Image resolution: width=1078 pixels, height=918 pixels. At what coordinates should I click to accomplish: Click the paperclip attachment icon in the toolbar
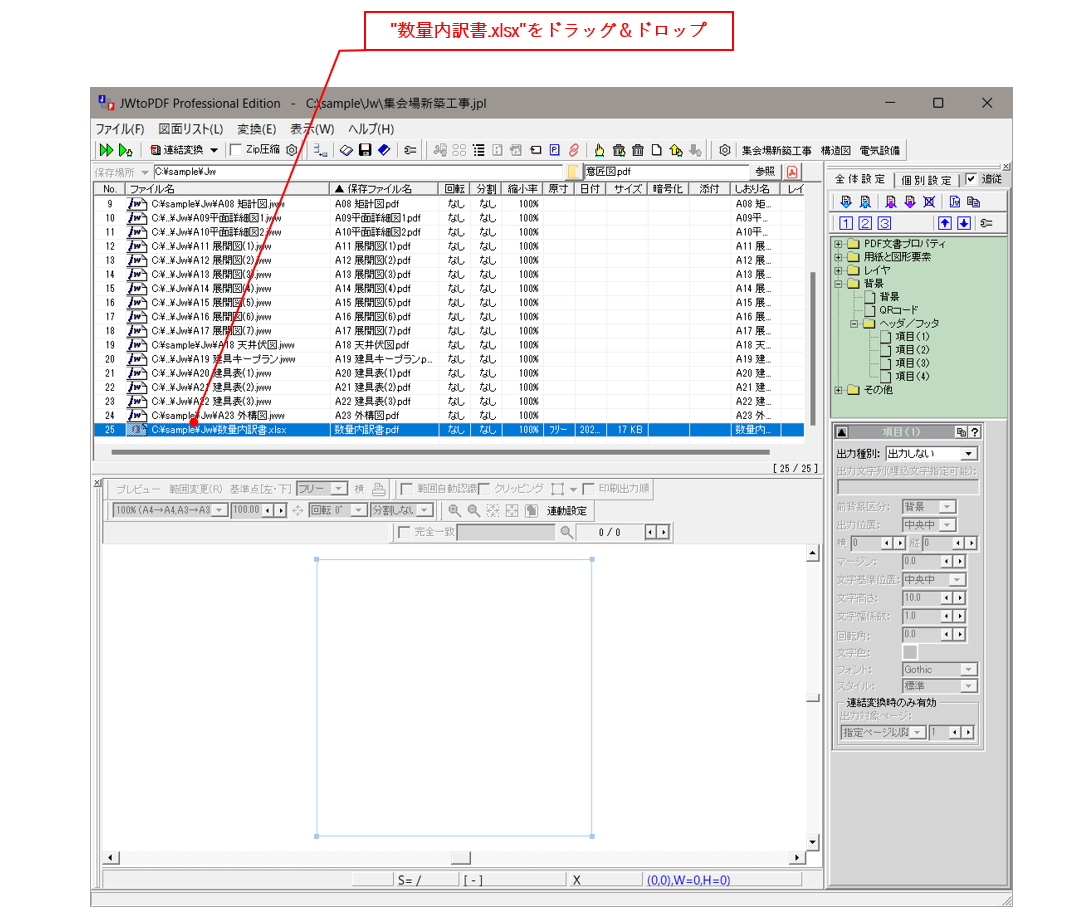pyautogui.click(x=572, y=150)
